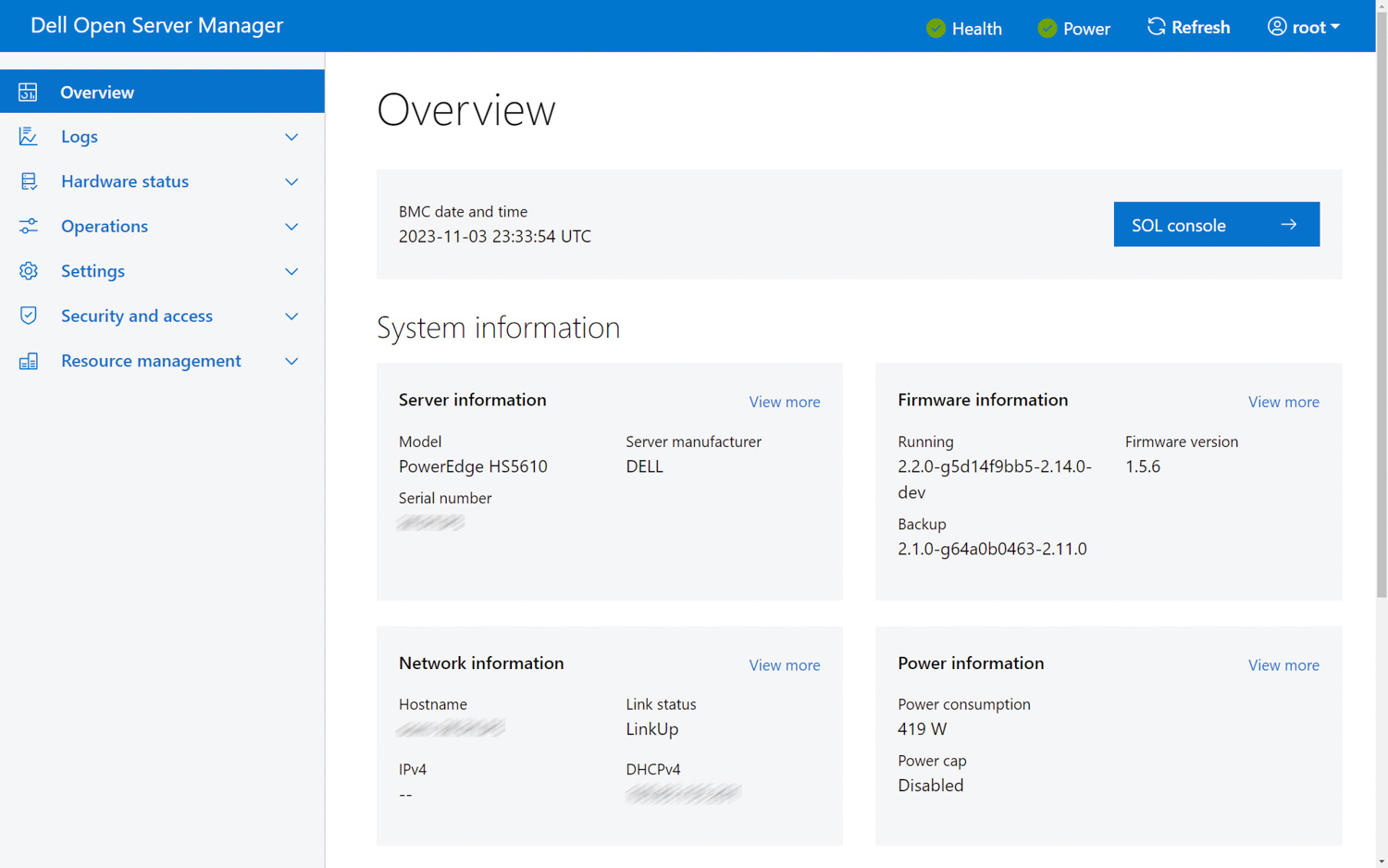The height and width of the screenshot is (868, 1388).
Task: Click the manufacturer value DELL
Action: (x=644, y=466)
